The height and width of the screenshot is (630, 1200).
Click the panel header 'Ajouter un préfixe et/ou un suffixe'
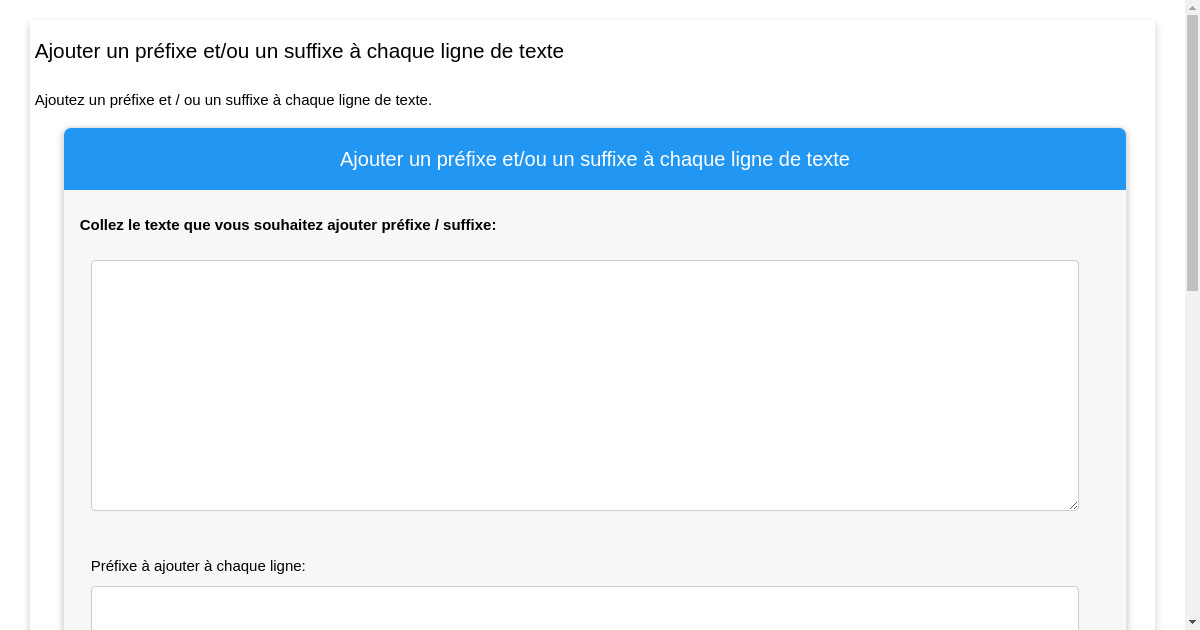594,159
